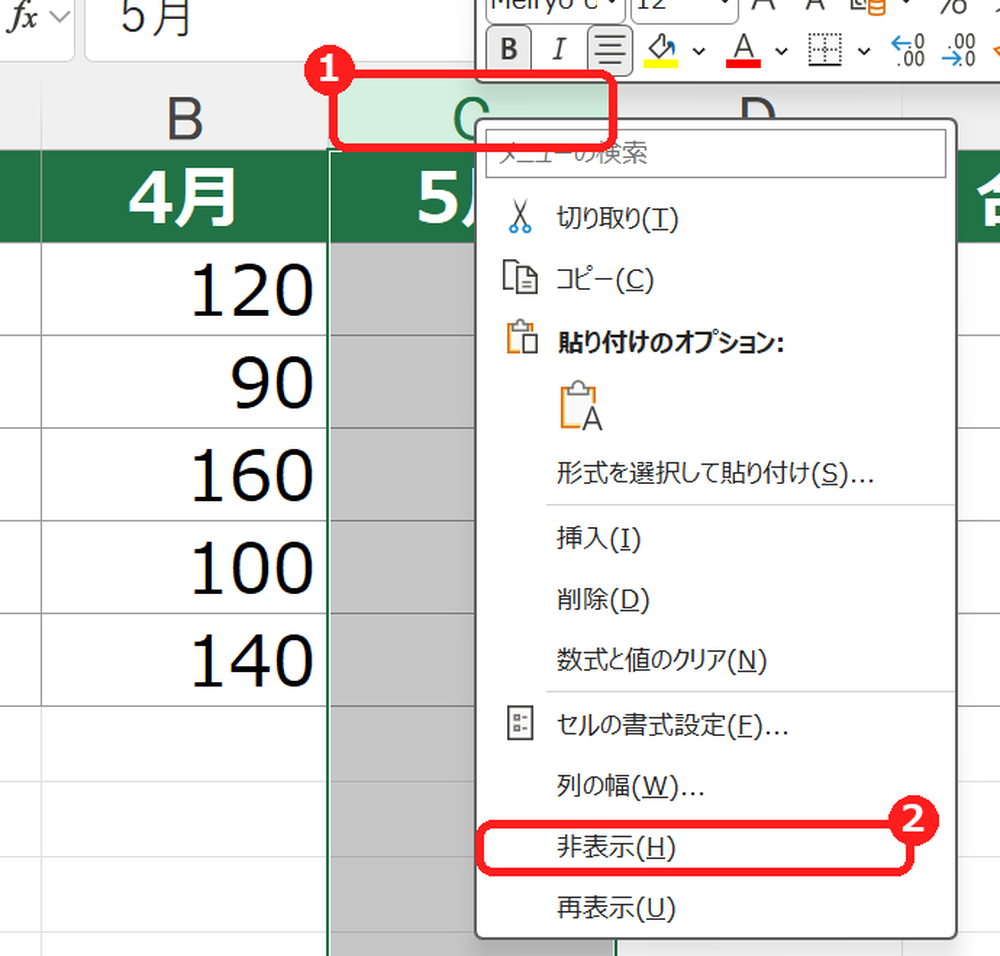Select the 4月 header cell
This screenshot has width=1000, height=956.
(x=184, y=196)
